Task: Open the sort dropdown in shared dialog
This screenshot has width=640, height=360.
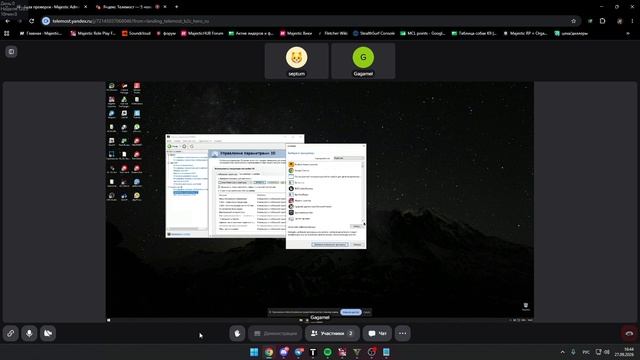Action: tap(348, 158)
